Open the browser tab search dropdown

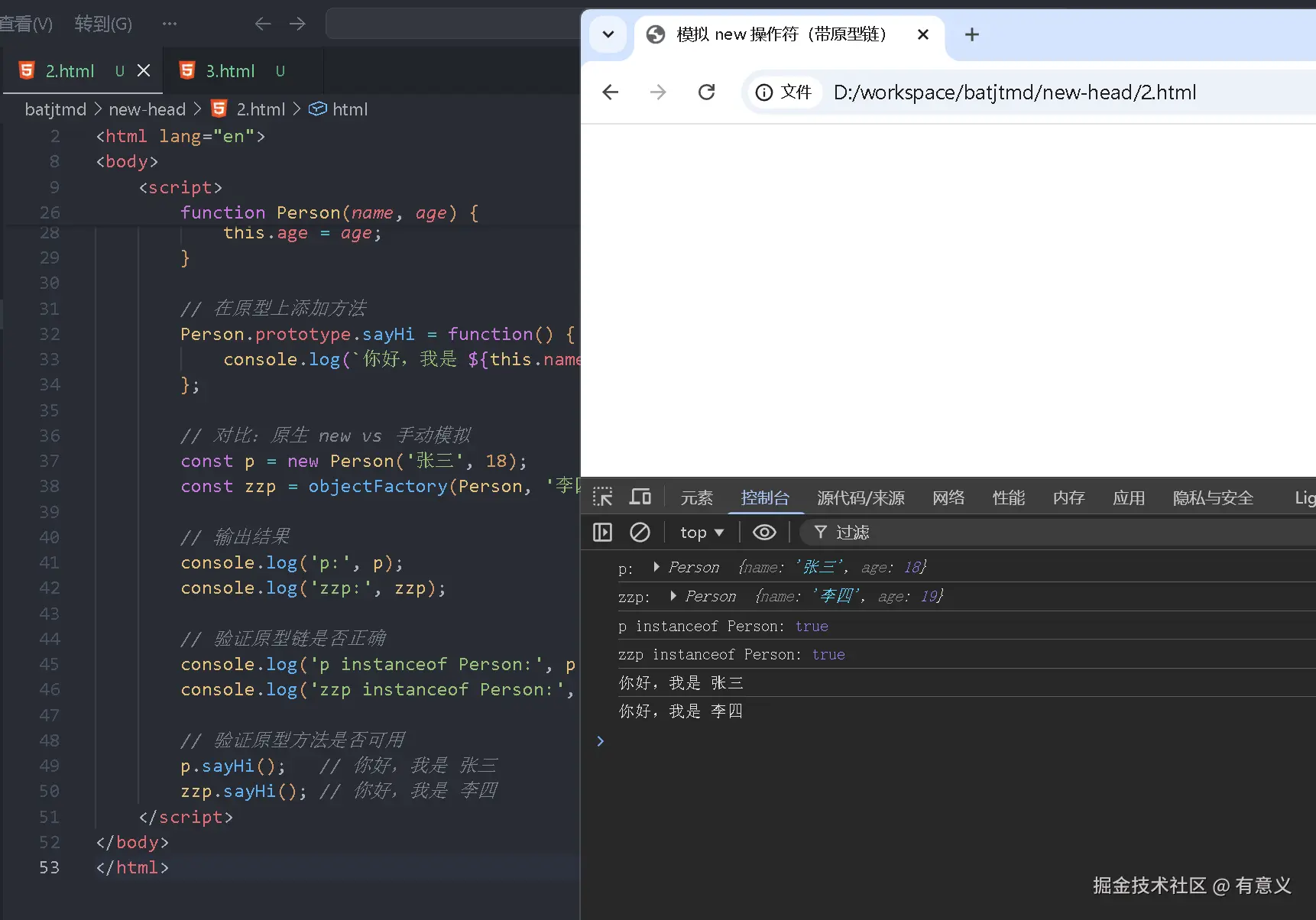pos(608,34)
